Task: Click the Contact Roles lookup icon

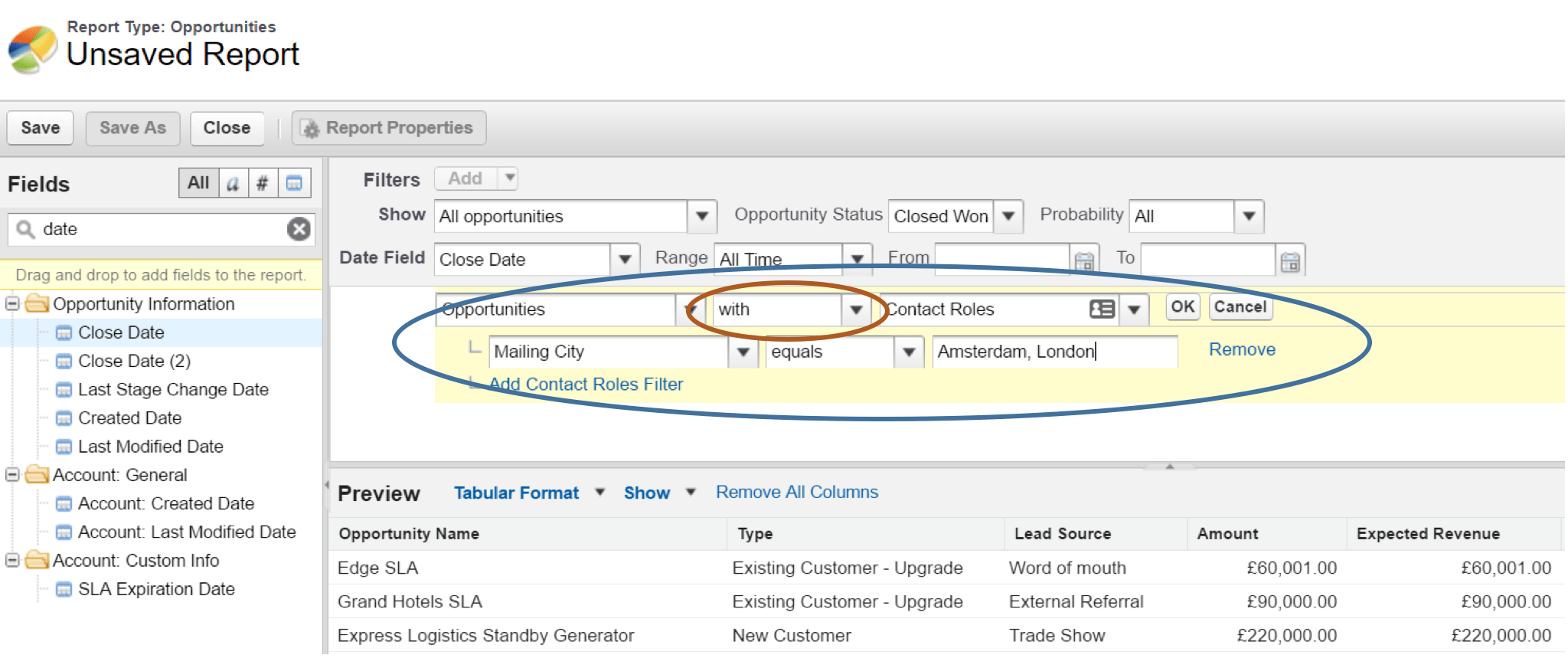Action: point(1102,309)
